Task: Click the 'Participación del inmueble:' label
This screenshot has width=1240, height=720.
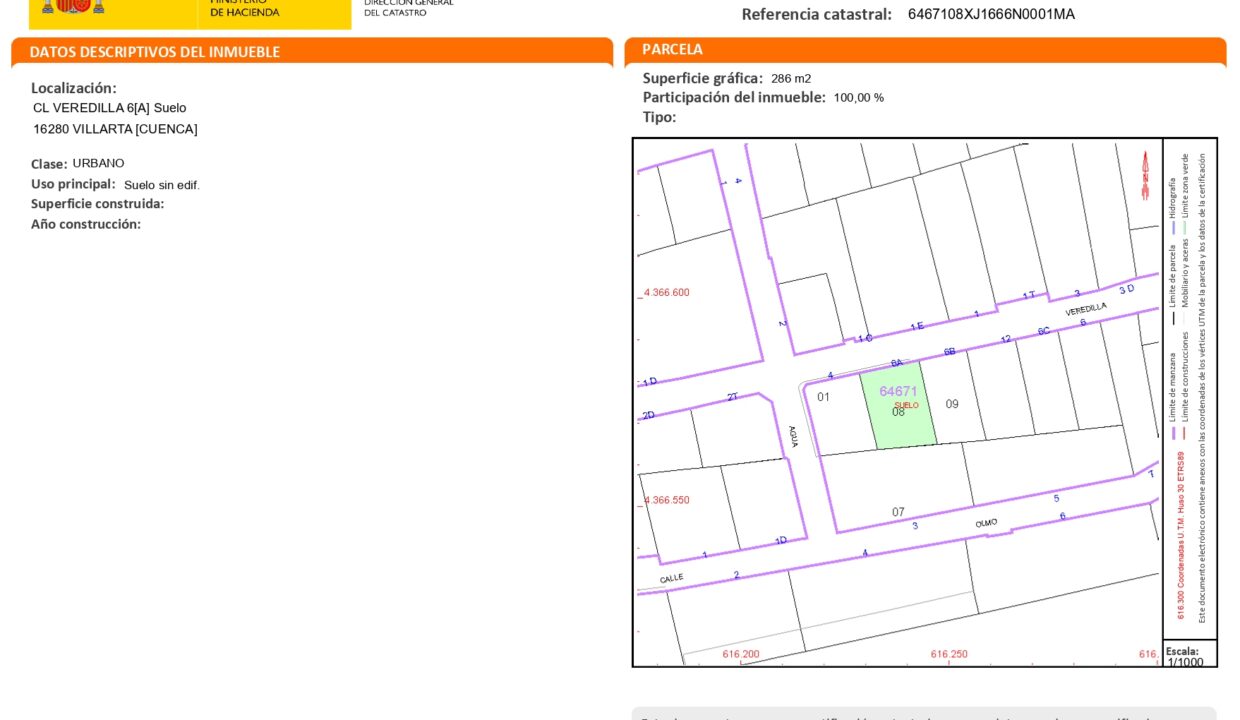Action: [734, 97]
